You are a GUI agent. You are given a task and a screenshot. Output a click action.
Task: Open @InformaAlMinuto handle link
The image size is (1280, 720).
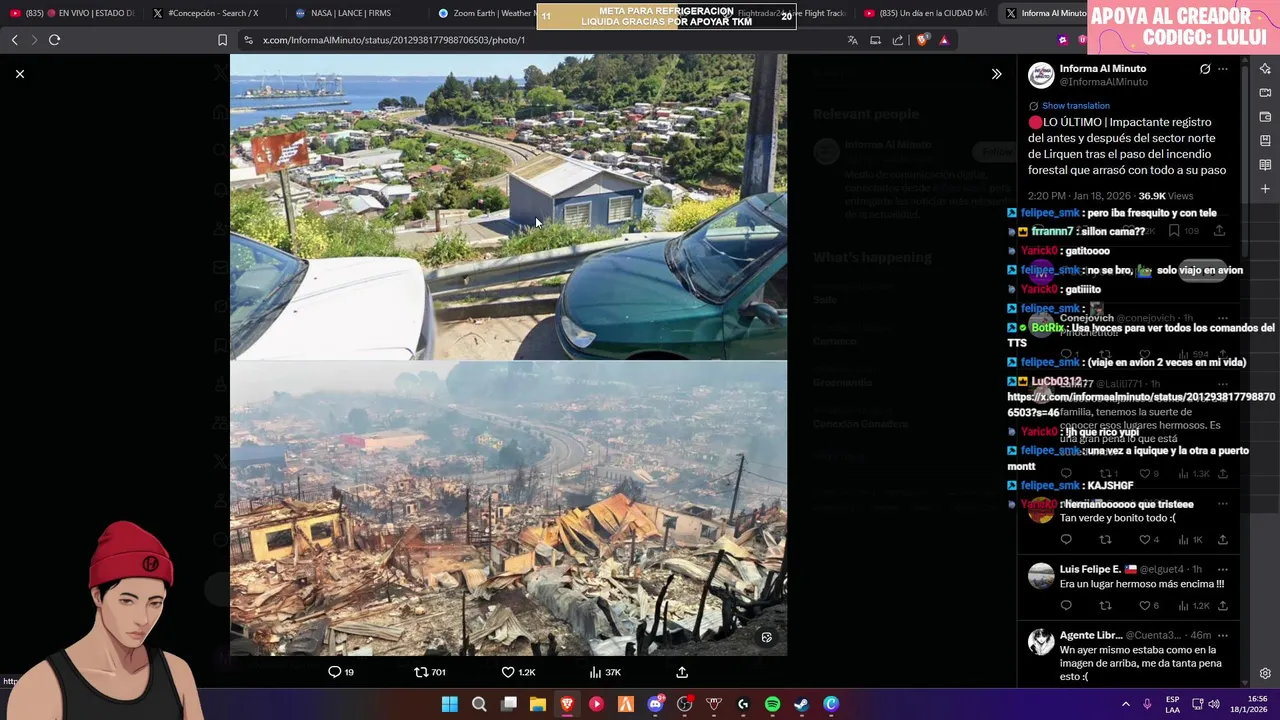pos(1103,82)
